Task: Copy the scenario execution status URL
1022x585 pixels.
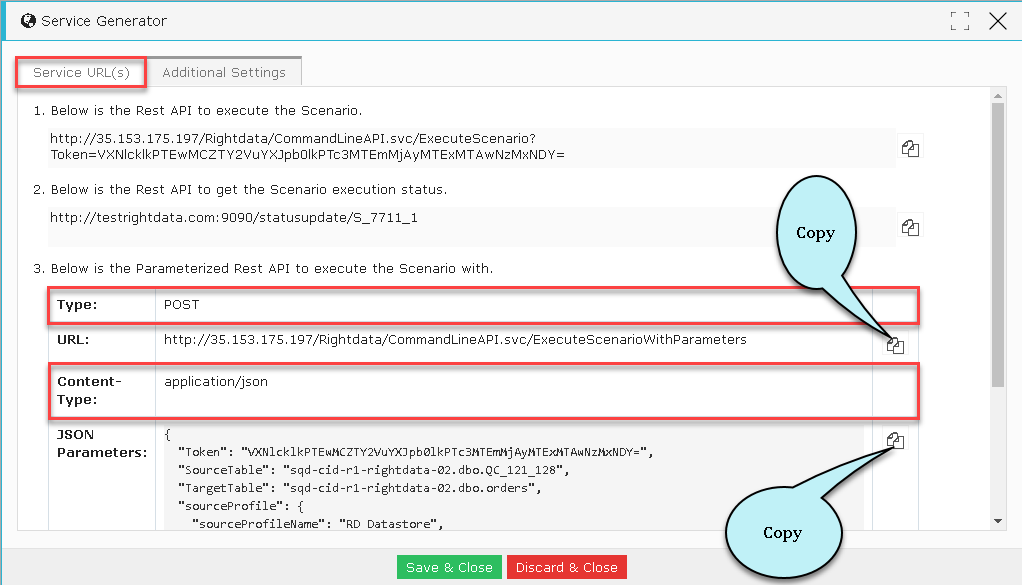Action: (x=910, y=227)
